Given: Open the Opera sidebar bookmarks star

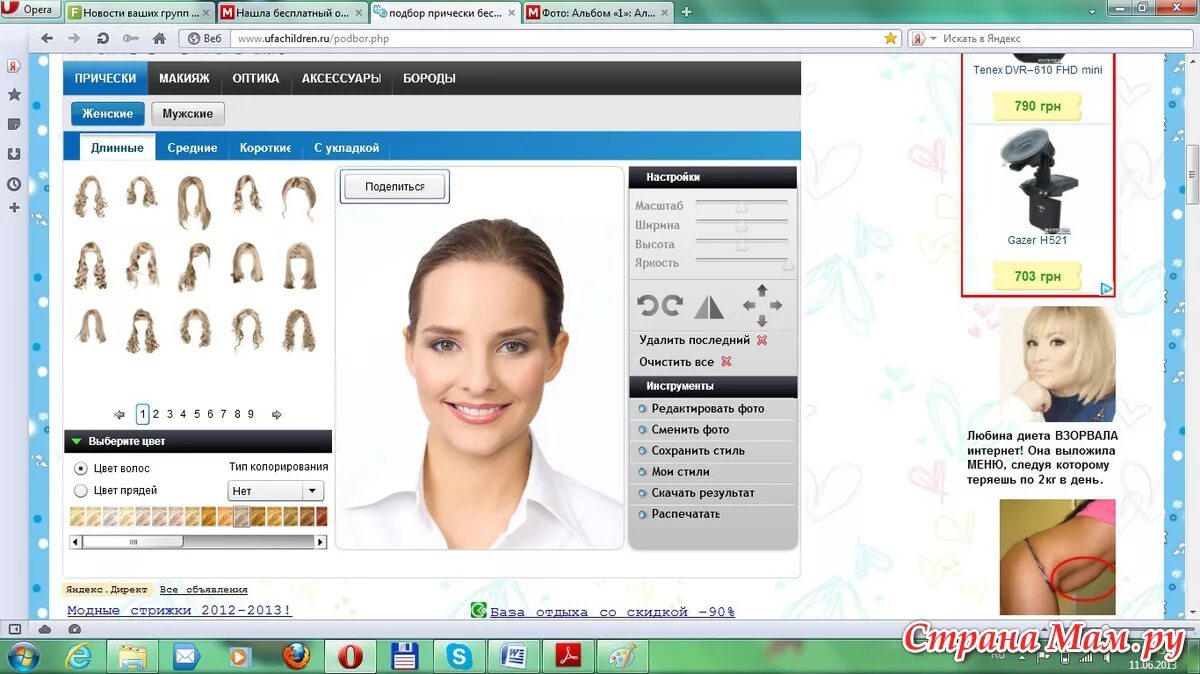Looking at the screenshot, I should (14, 94).
